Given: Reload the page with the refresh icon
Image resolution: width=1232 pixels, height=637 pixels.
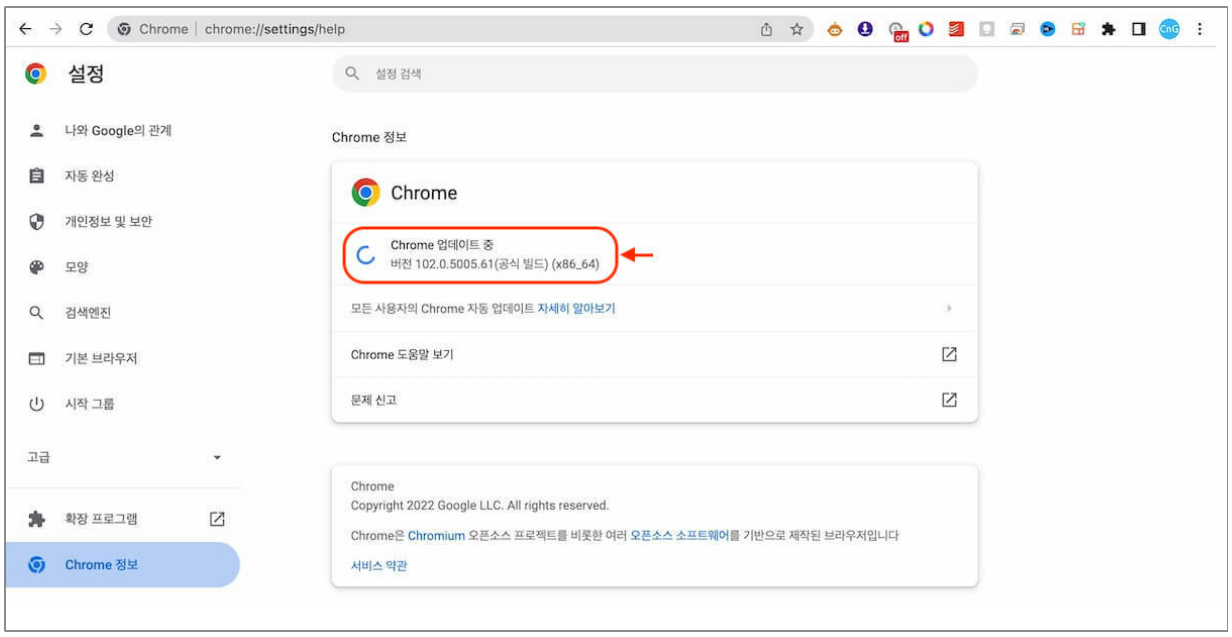Looking at the screenshot, I should click(86, 29).
